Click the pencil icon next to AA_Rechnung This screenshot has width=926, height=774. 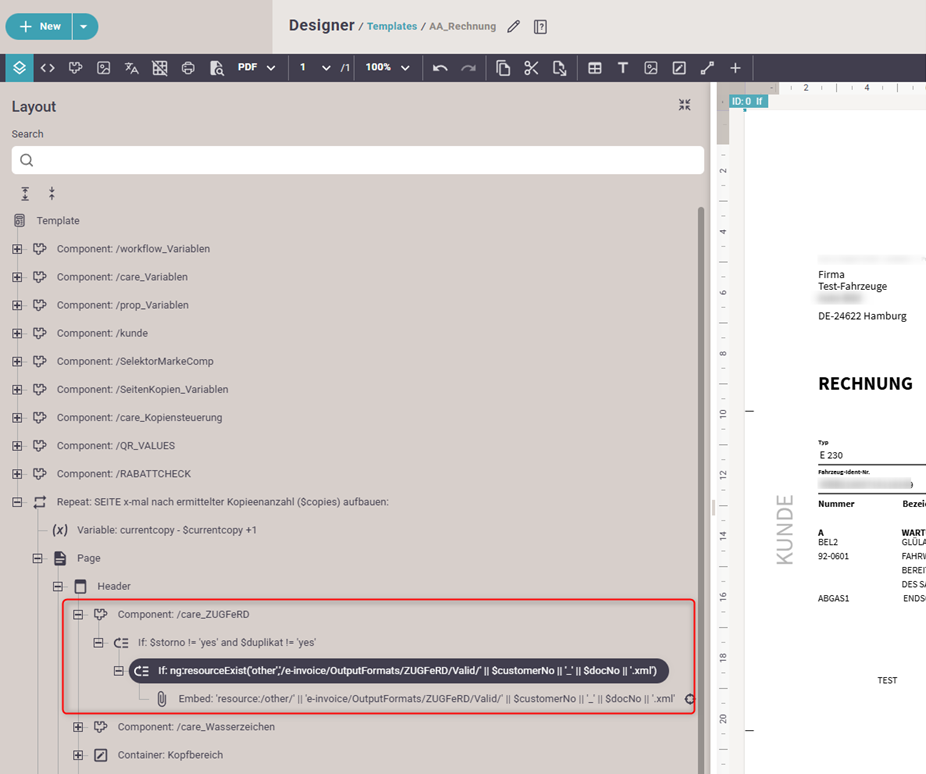pos(514,27)
